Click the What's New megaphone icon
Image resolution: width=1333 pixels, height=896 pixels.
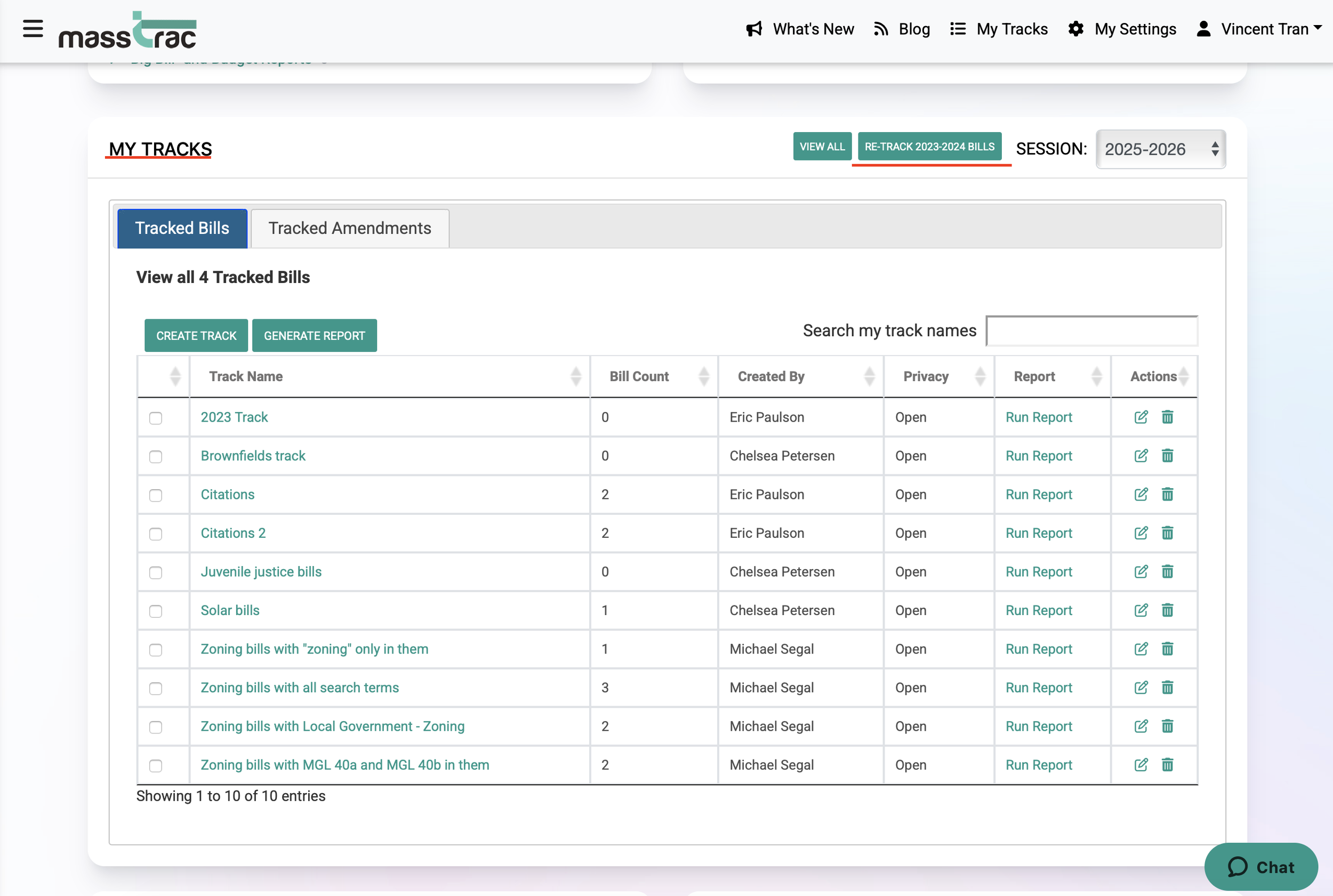pyautogui.click(x=754, y=29)
